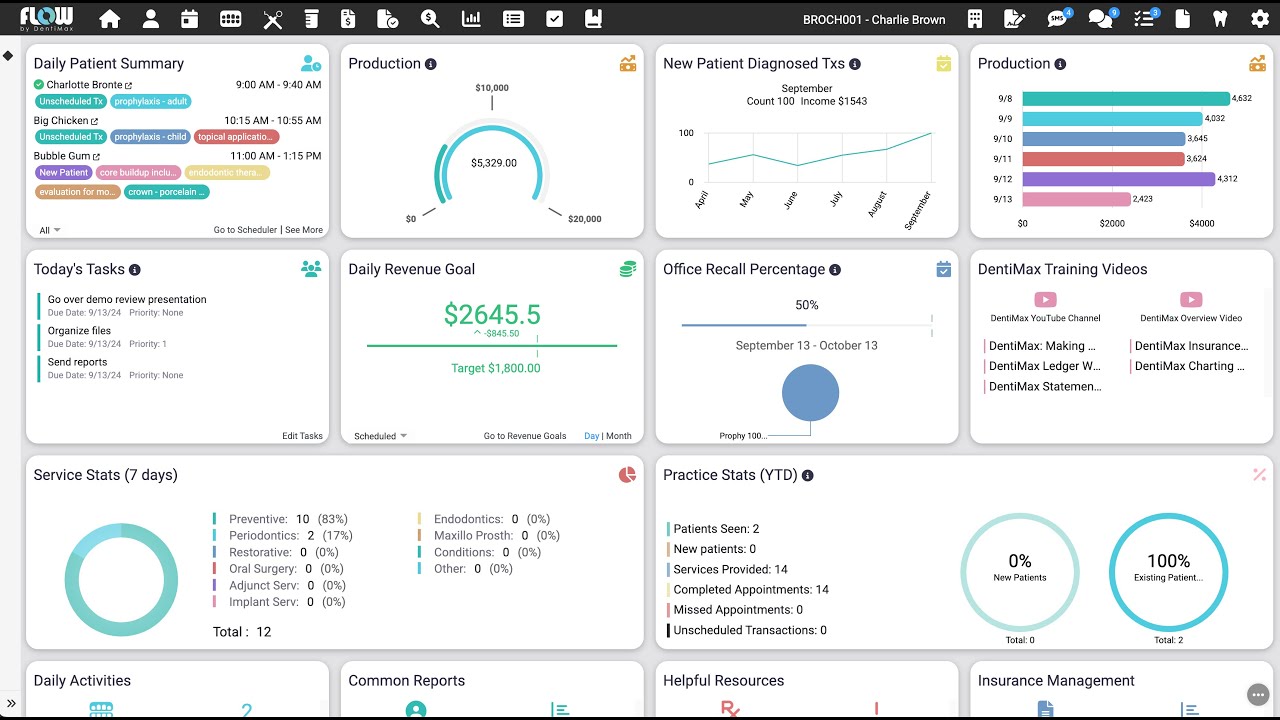This screenshot has width=1280, height=720.
Task: Show info for gauge Production card
Action: tap(431, 64)
